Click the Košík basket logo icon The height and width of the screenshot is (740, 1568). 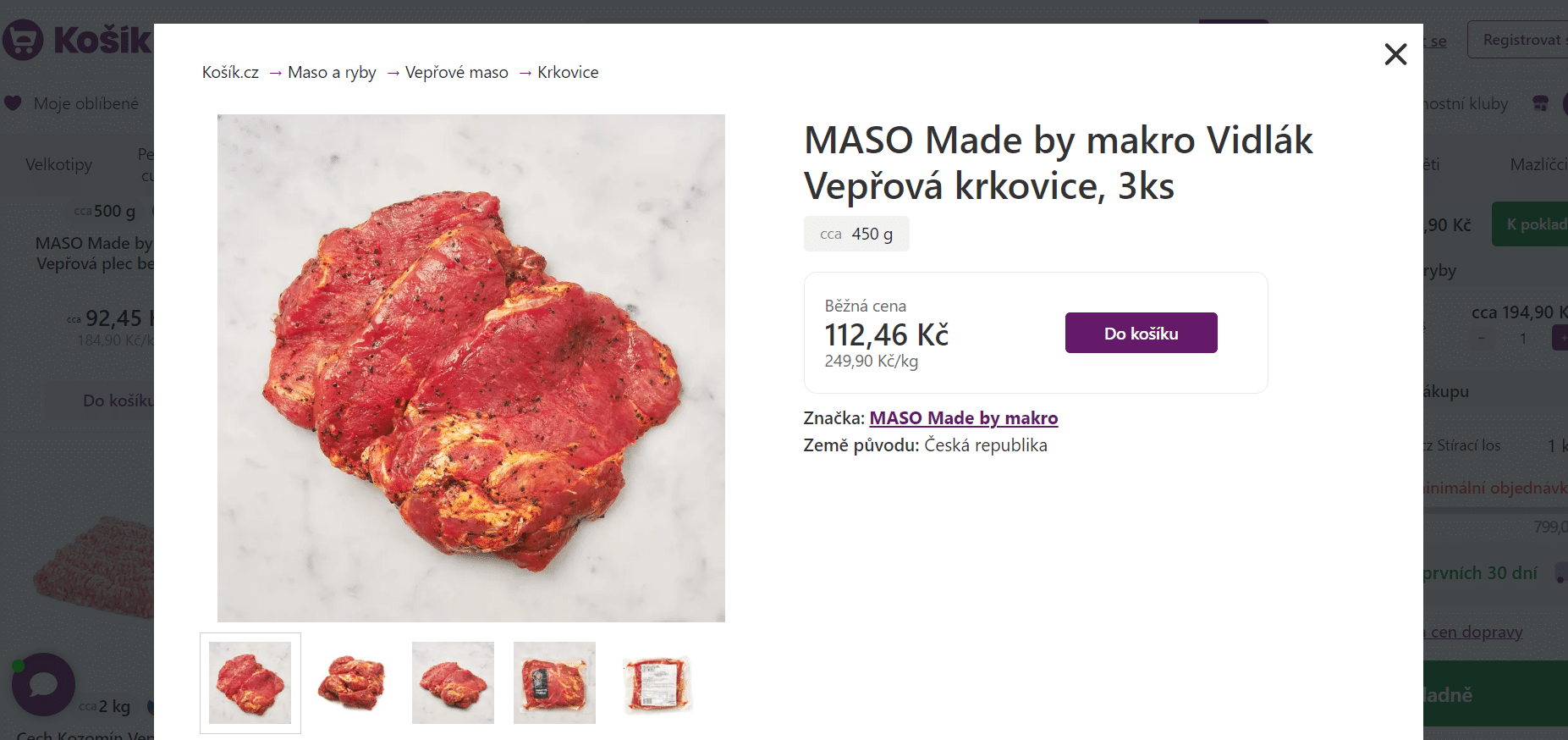pyautogui.click(x=23, y=40)
